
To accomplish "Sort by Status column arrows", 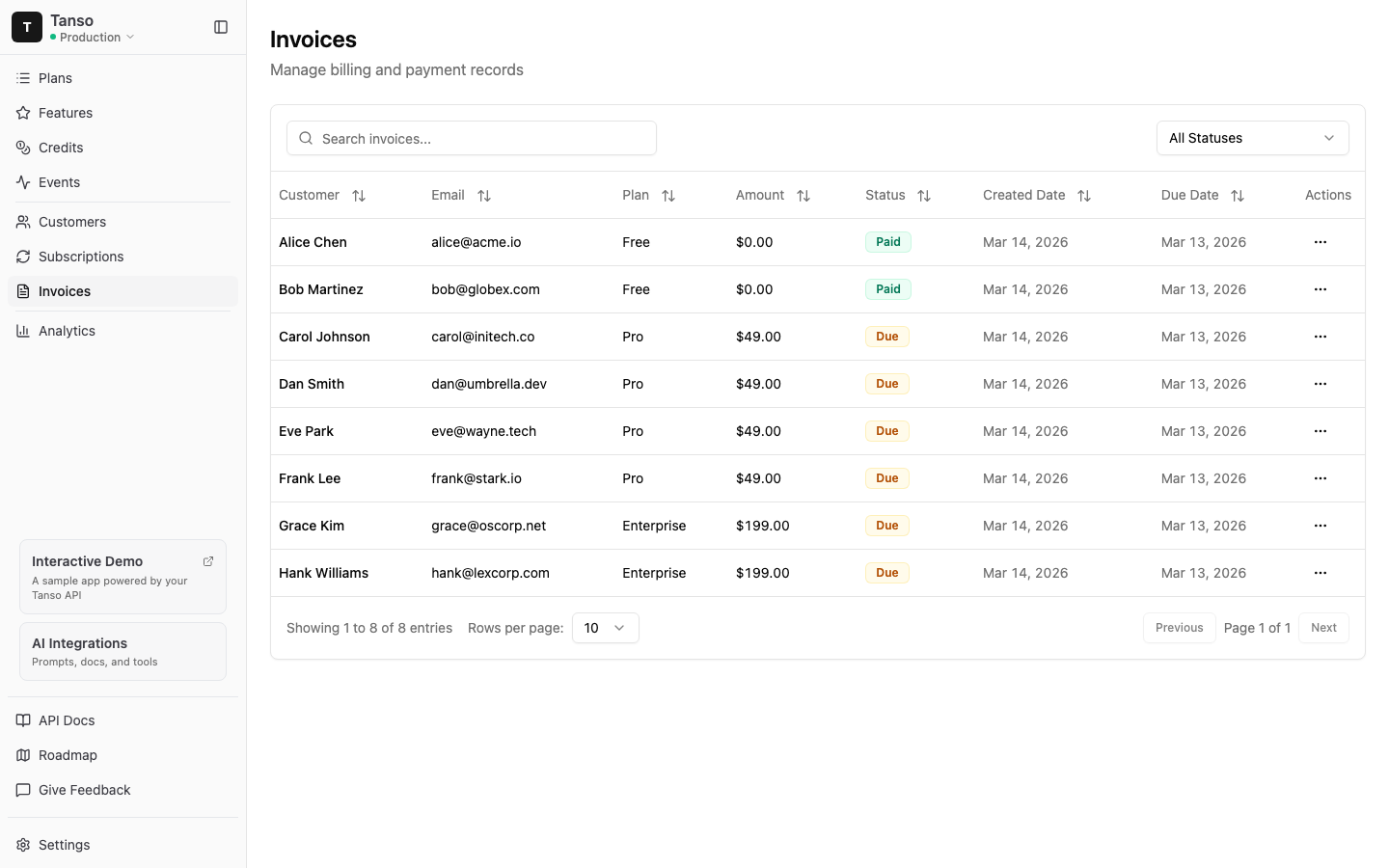I will point(924,196).
